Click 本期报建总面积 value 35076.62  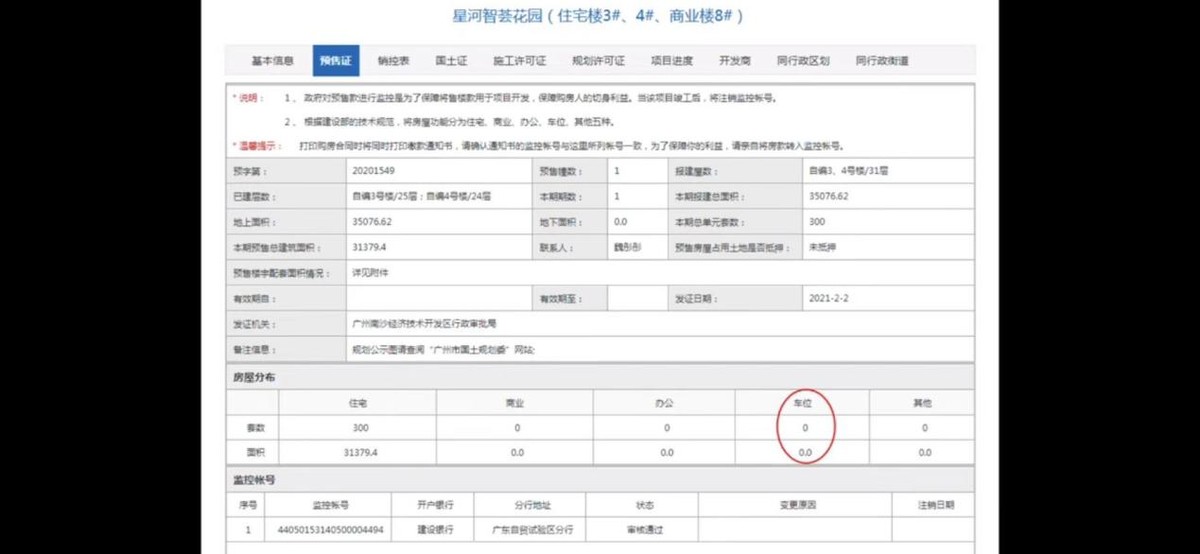click(x=828, y=196)
